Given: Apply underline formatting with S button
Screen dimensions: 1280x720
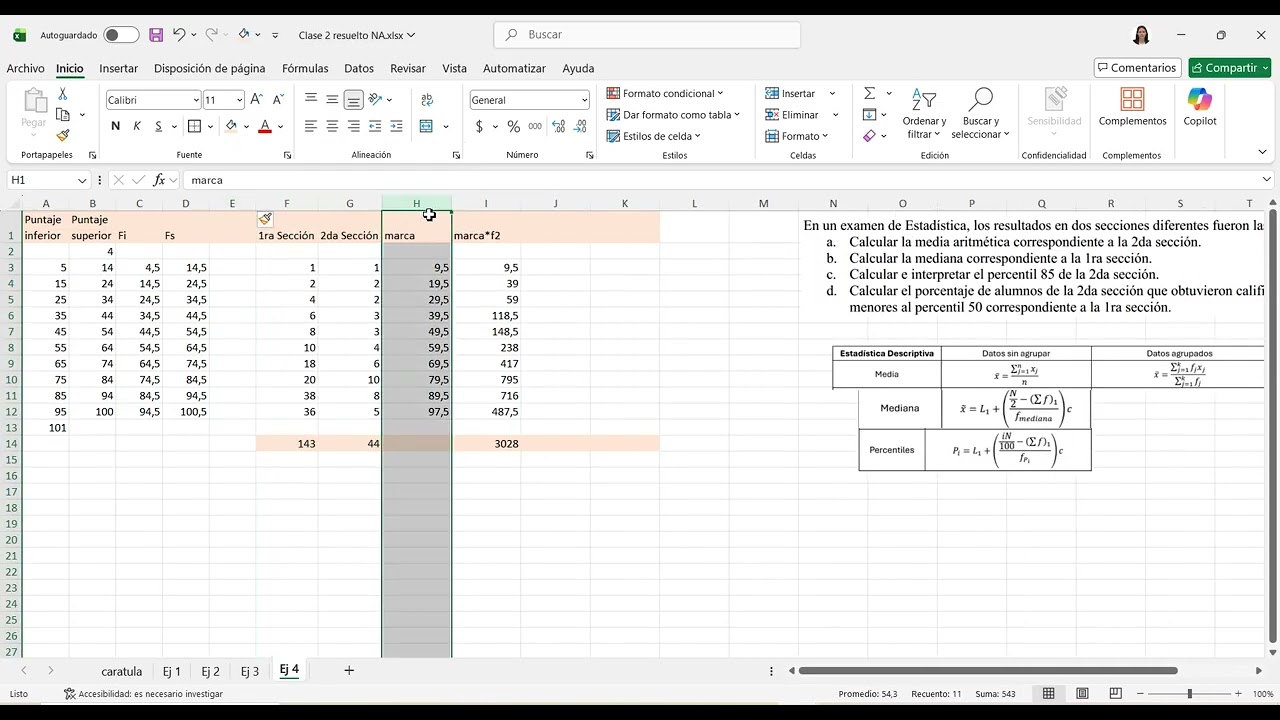Looking at the screenshot, I should click(x=159, y=126).
